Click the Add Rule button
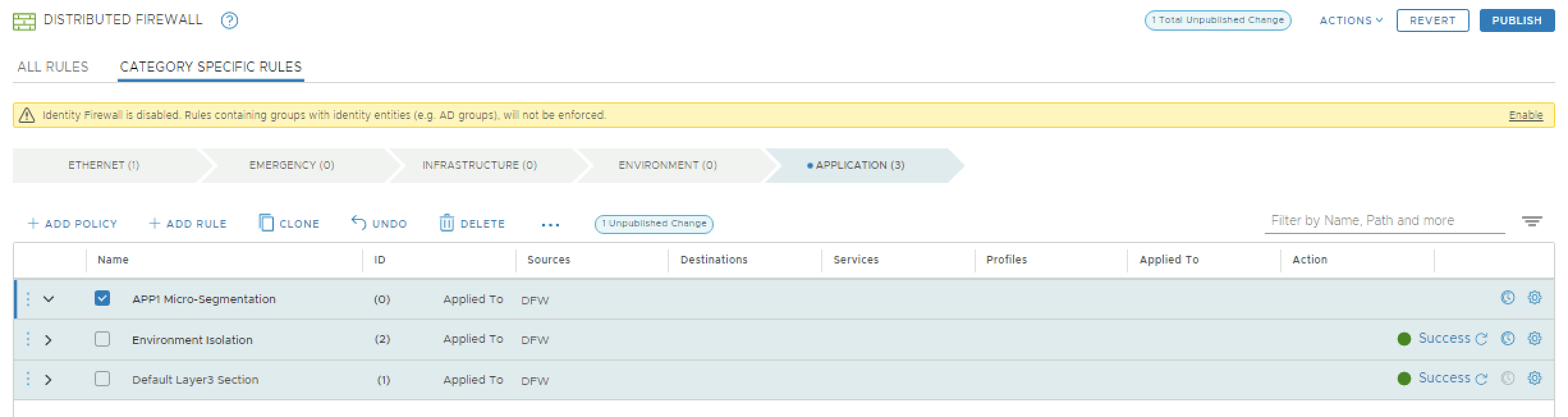Viewport: 1568px width, 417px height. pyautogui.click(x=188, y=223)
